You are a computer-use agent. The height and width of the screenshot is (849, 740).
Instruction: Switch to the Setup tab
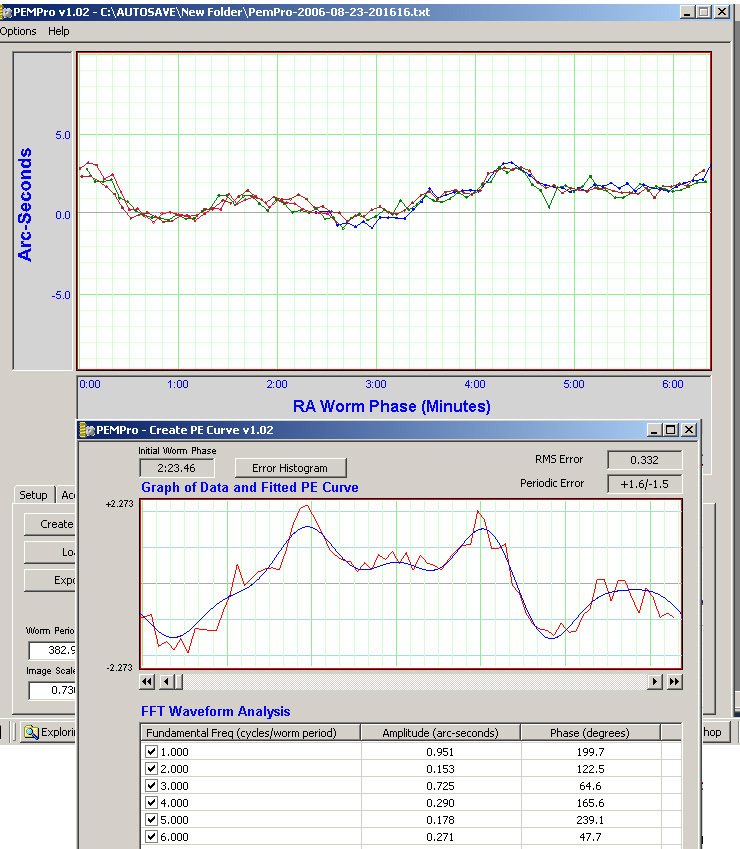click(x=34, y=495)
